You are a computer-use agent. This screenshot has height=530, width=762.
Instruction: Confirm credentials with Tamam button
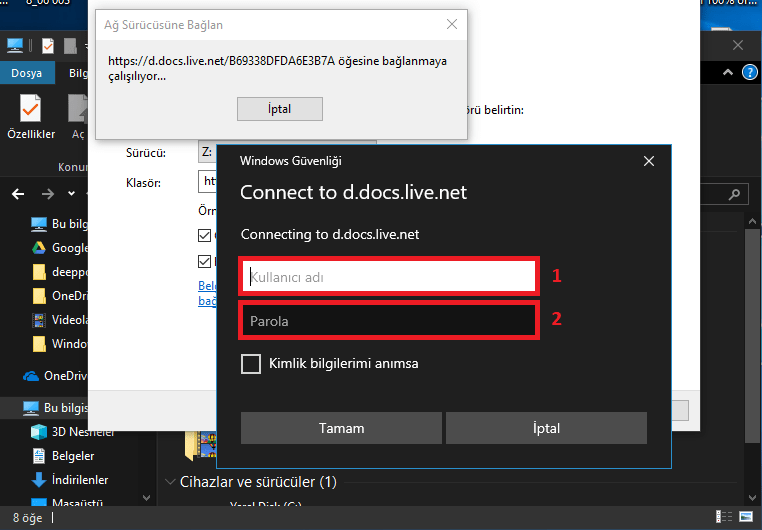coord(341,428)
